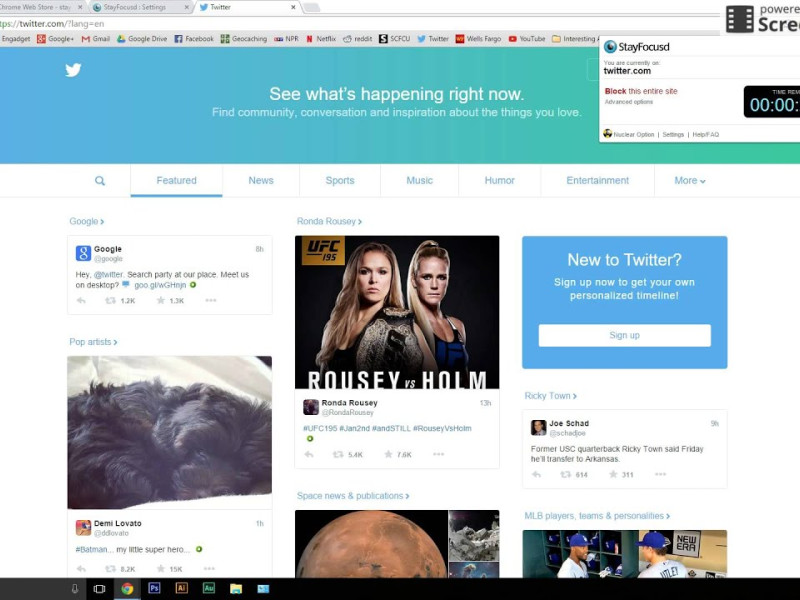Open the black dog photo

[169, 433]
